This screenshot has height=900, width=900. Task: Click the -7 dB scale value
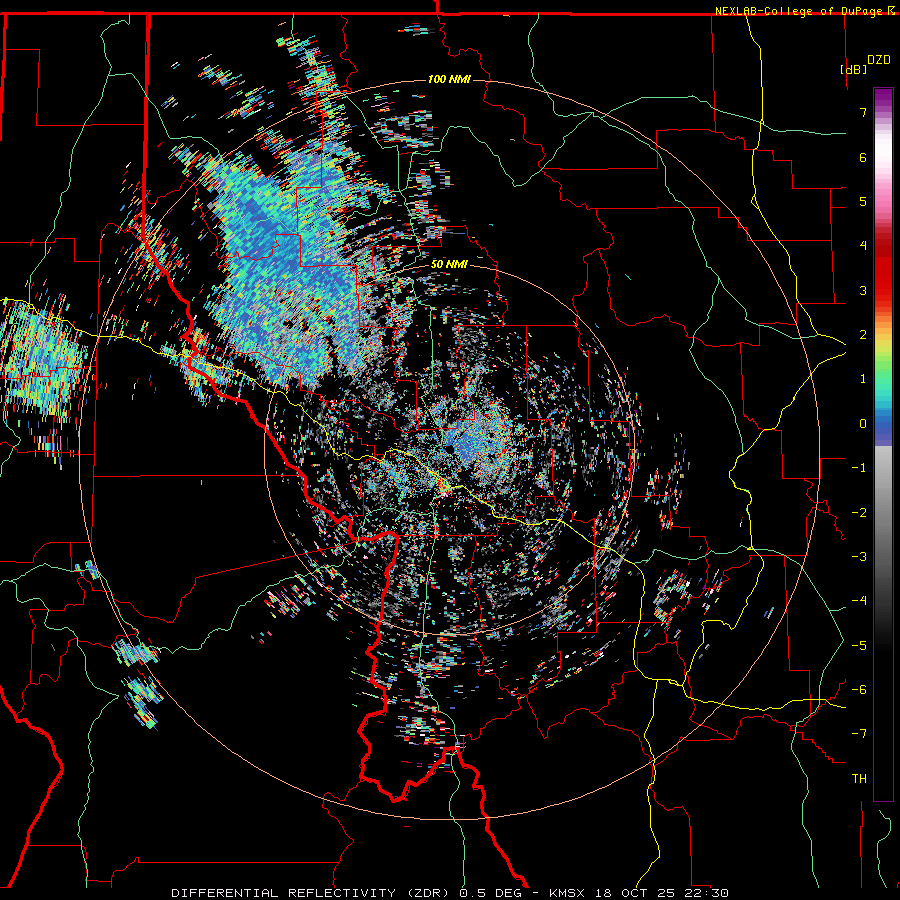coord(859,734)
